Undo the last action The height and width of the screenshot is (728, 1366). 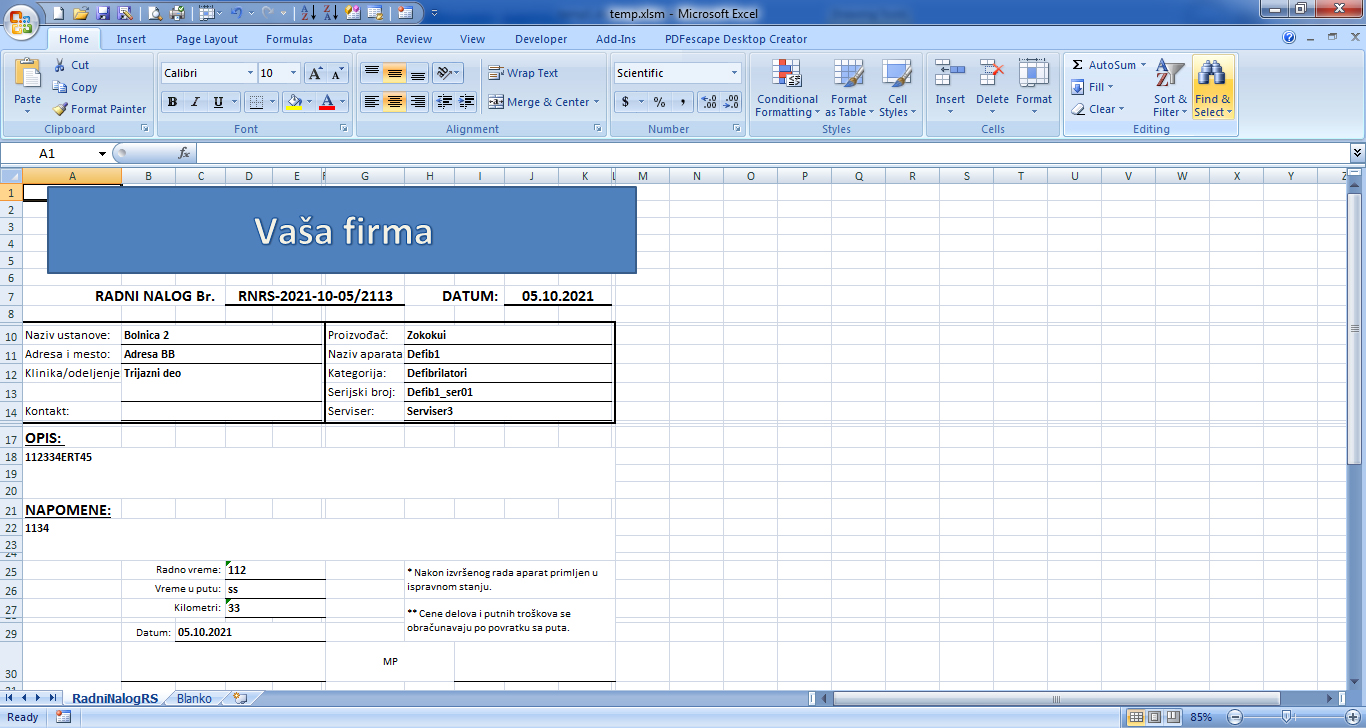pos(237,13)
